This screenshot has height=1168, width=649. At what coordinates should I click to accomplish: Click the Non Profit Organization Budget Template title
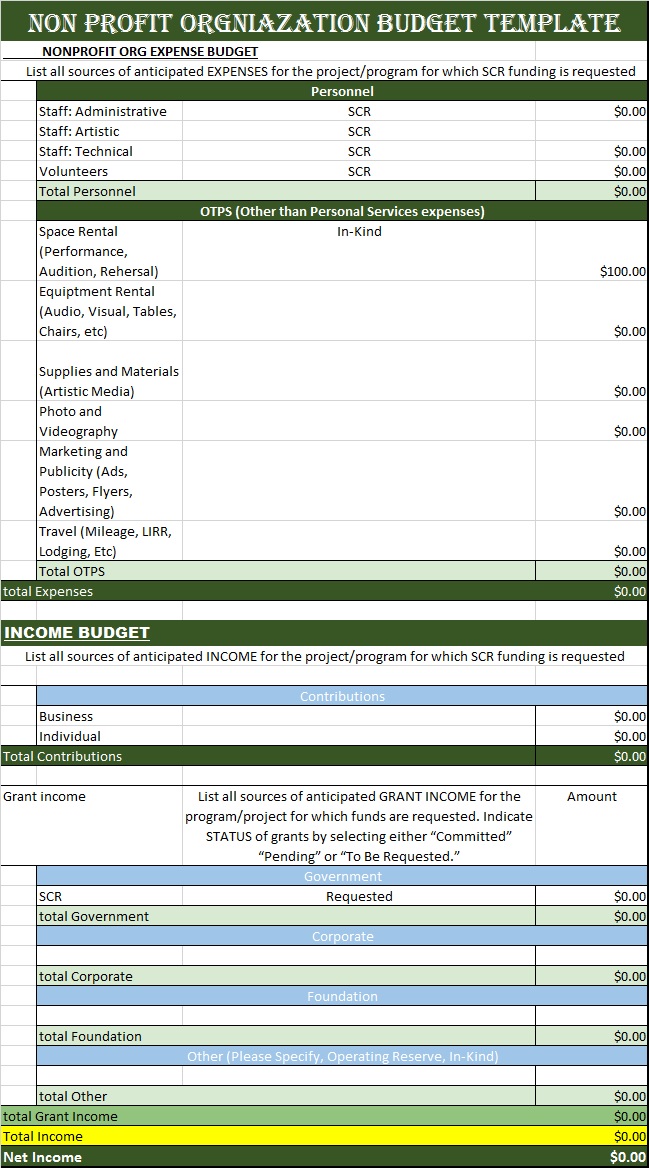[324, 22]
